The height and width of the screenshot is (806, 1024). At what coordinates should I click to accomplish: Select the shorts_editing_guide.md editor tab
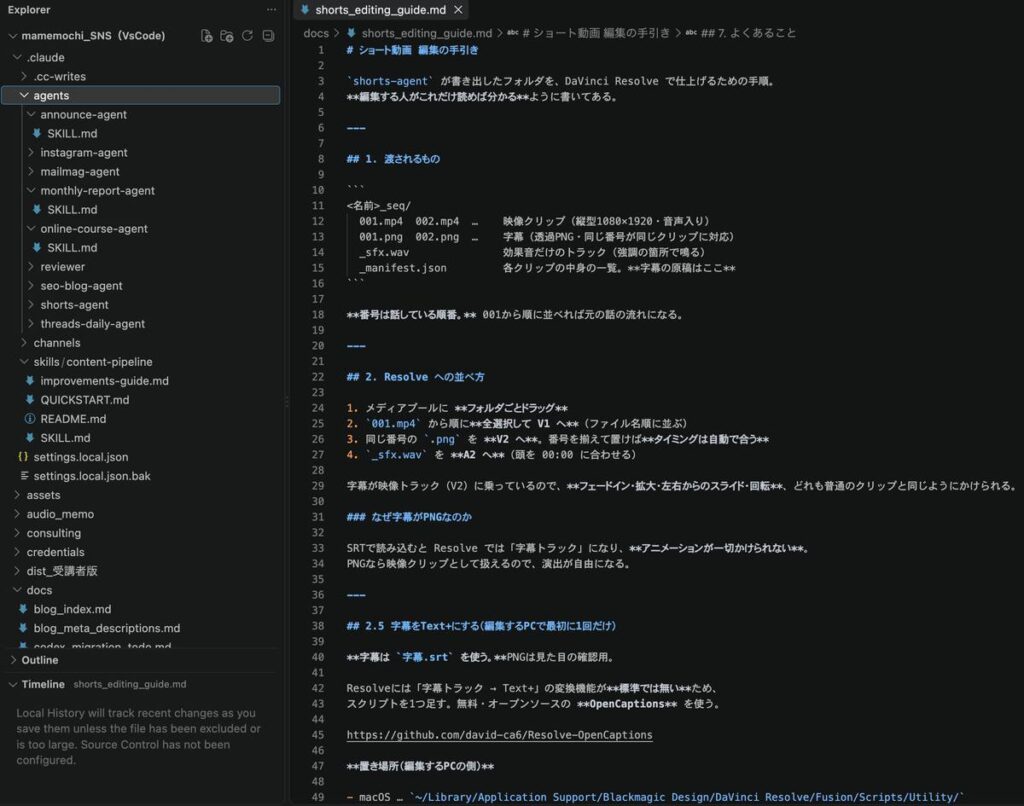(381, 10)
